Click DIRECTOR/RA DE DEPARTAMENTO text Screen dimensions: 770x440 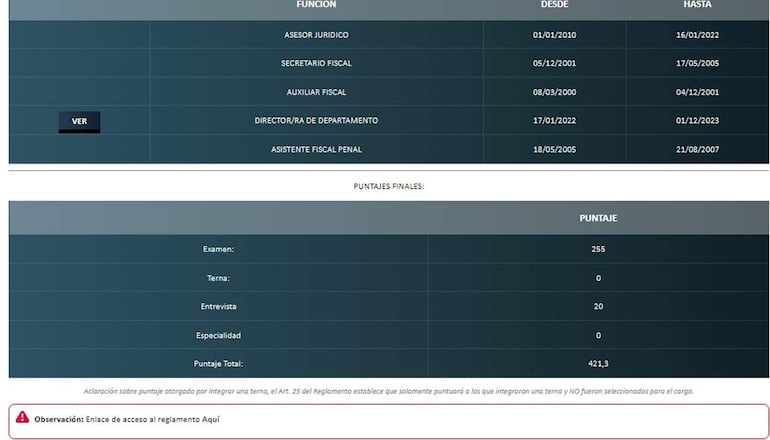tap(316, 121)
